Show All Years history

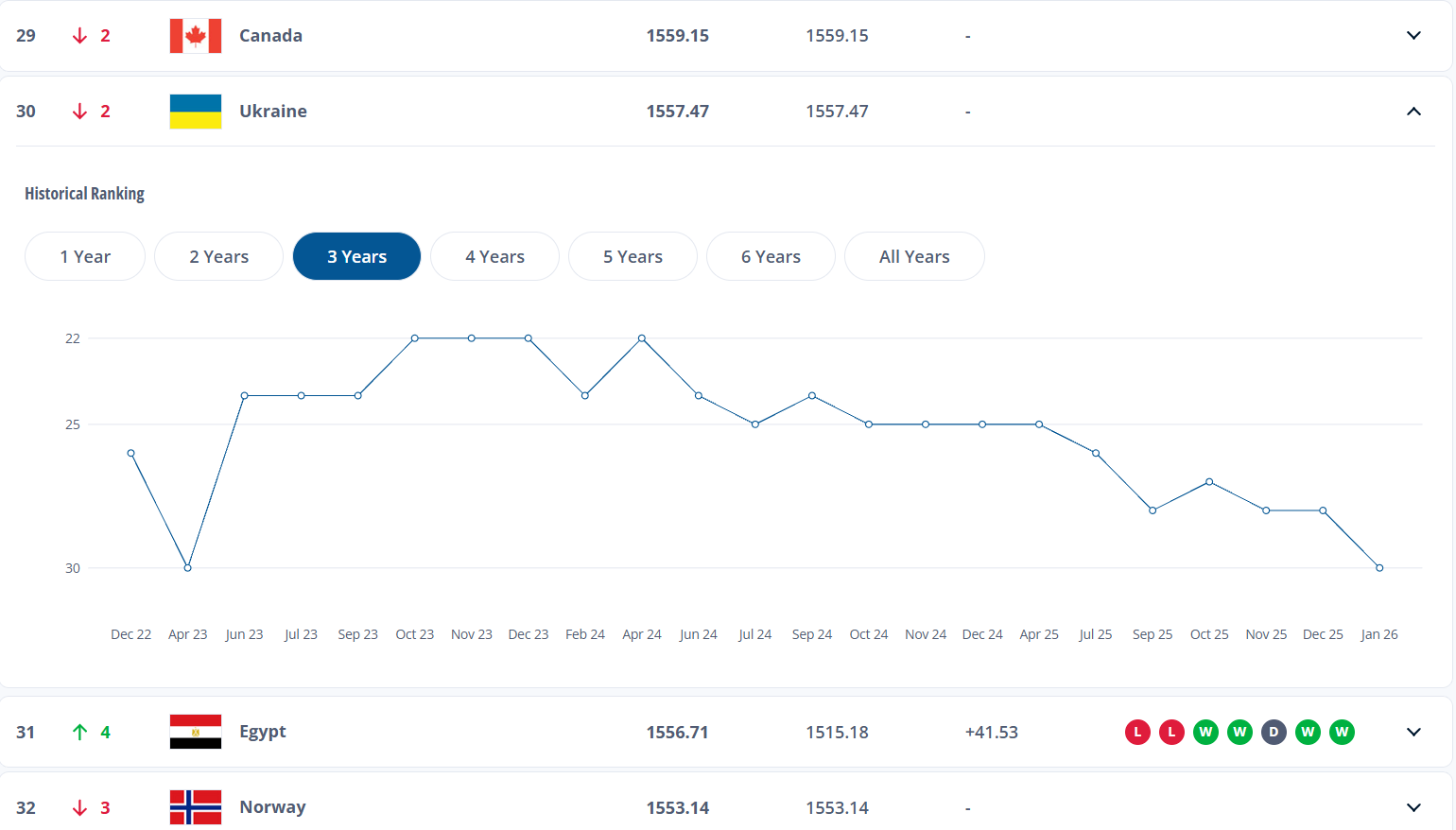tap(914, 256)
